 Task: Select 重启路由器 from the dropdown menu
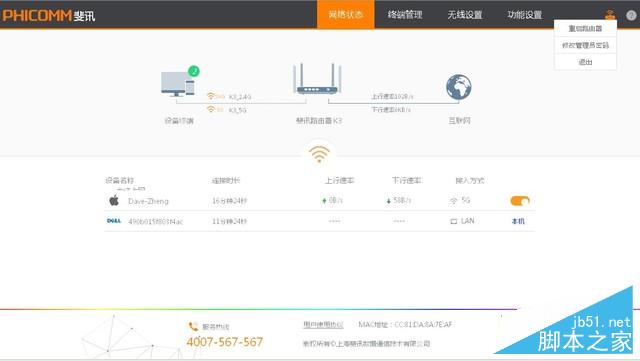coord(585,29)
